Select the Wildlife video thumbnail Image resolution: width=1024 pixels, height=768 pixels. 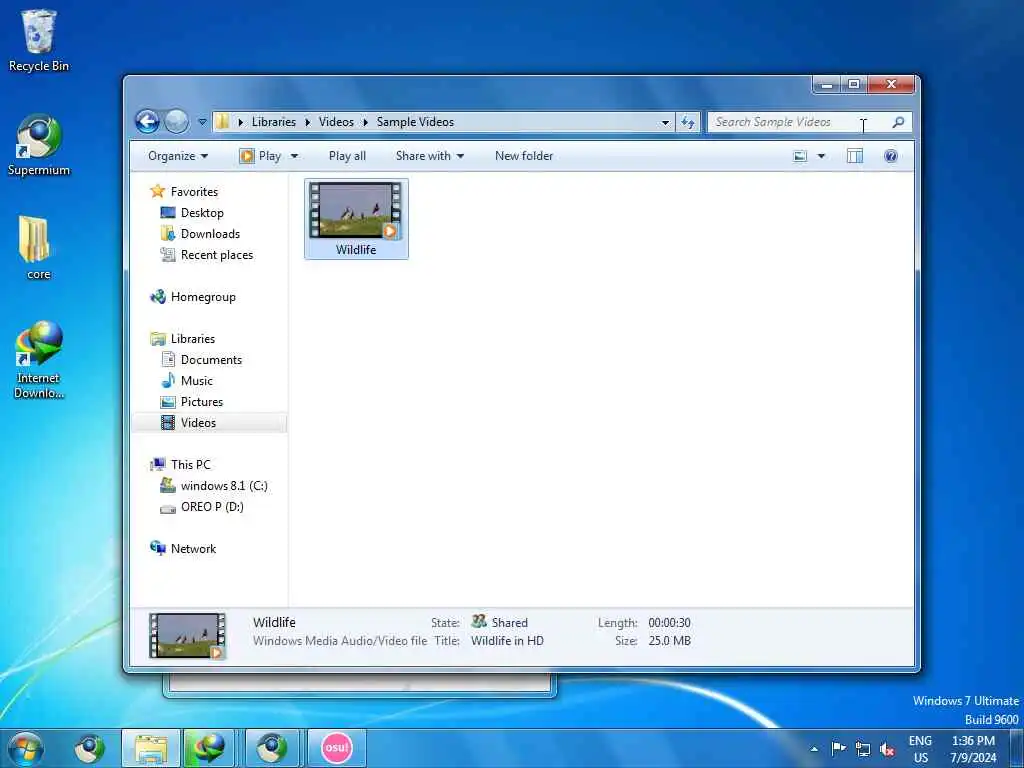tap(356, 219)
